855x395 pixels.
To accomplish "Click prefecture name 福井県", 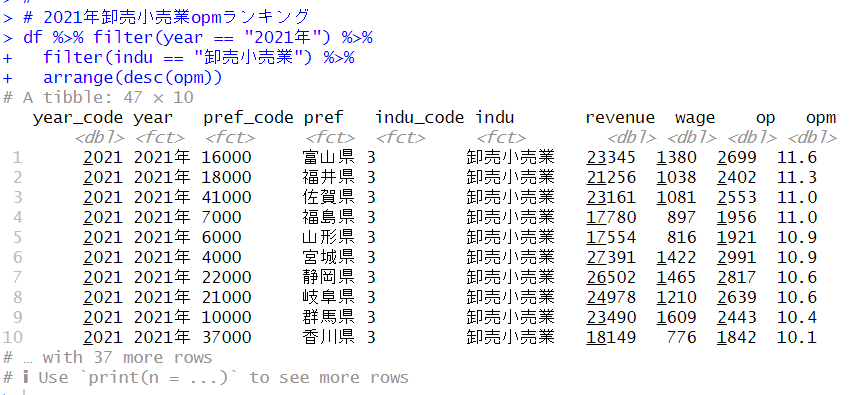I will click(328, 177).
